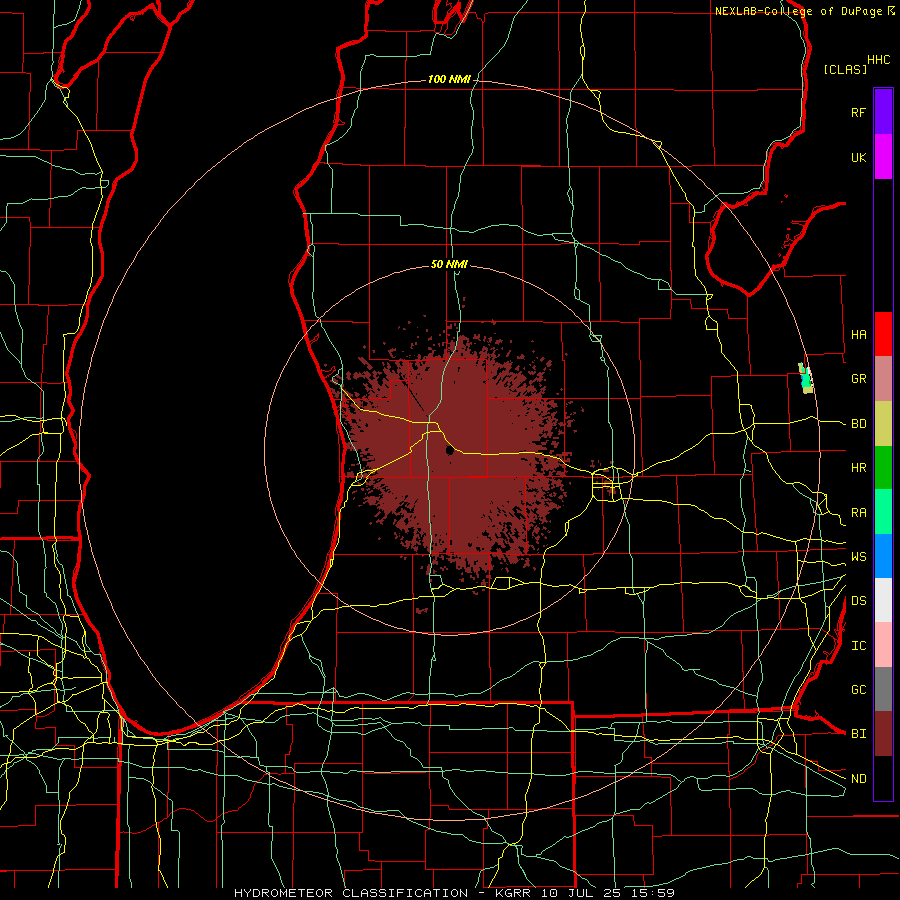The image size is (900, 900).
Task: Click the GC legend label
Action: [x=858, y=689]
